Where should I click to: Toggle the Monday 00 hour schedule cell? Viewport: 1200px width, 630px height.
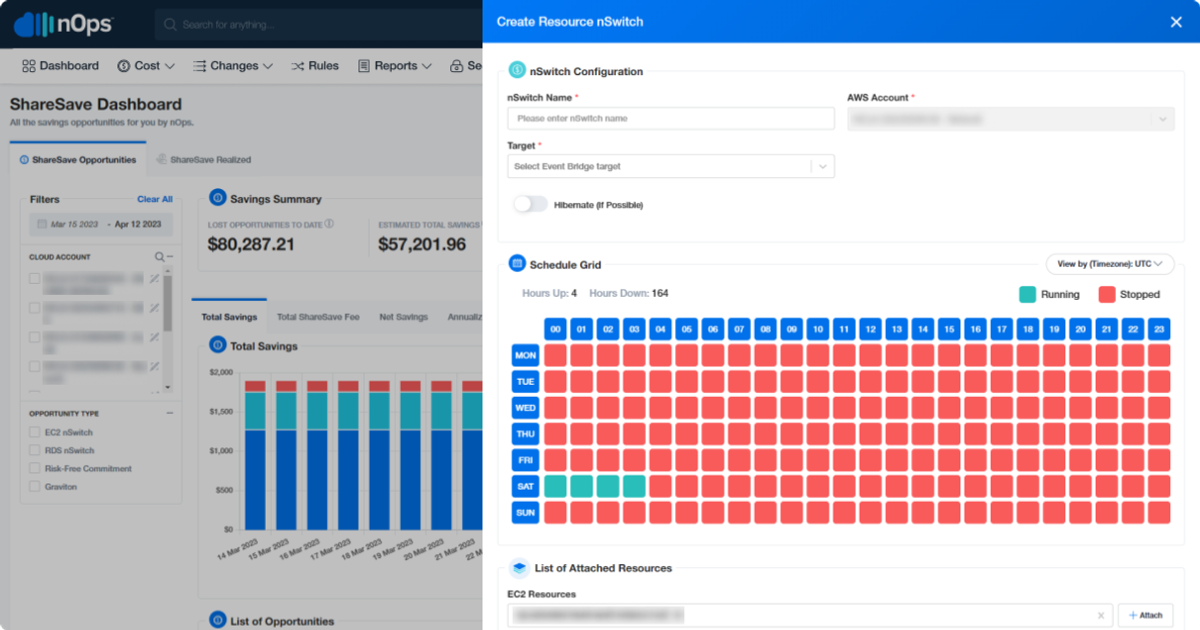(555, 355)
